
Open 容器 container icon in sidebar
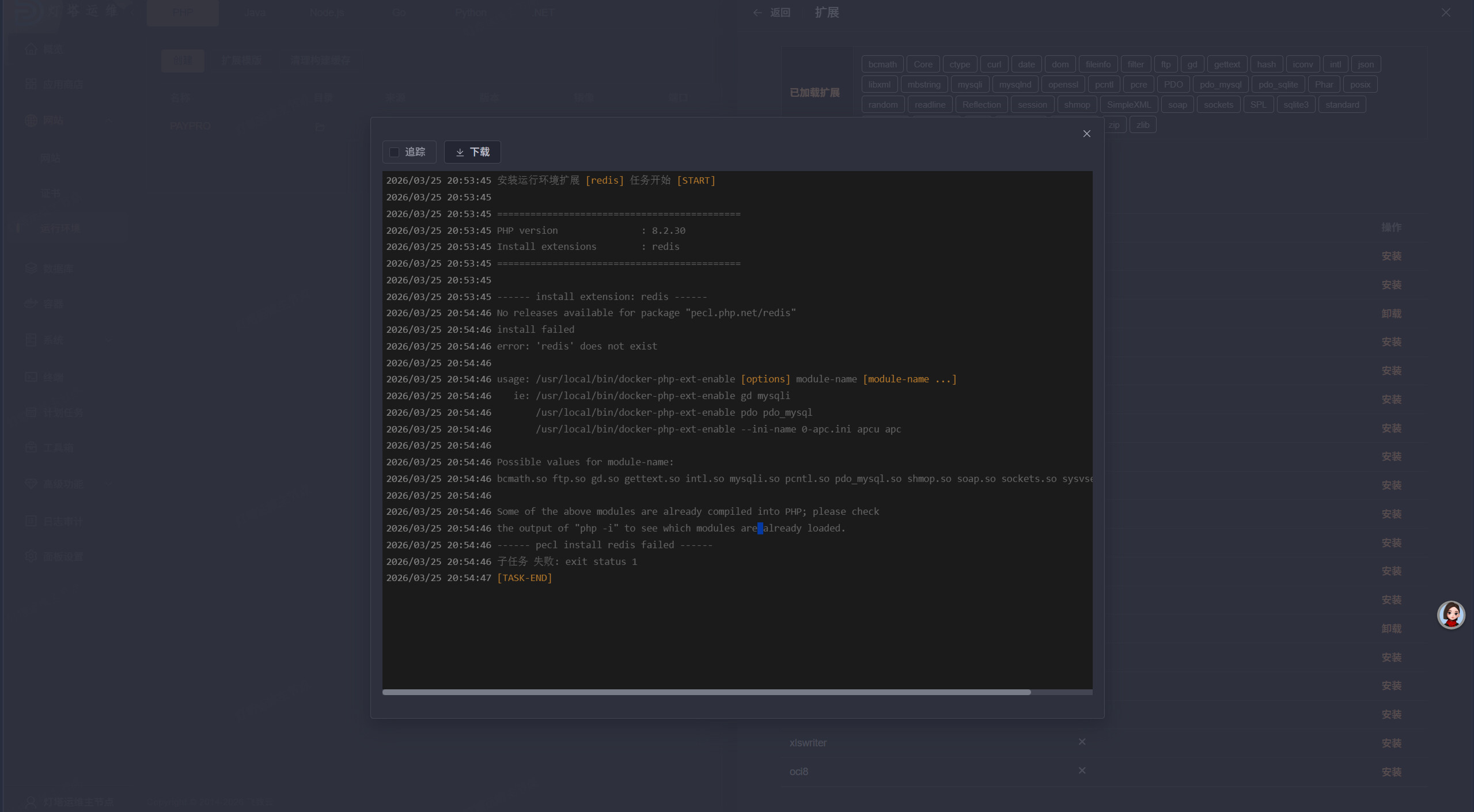[x=31, y=303]
